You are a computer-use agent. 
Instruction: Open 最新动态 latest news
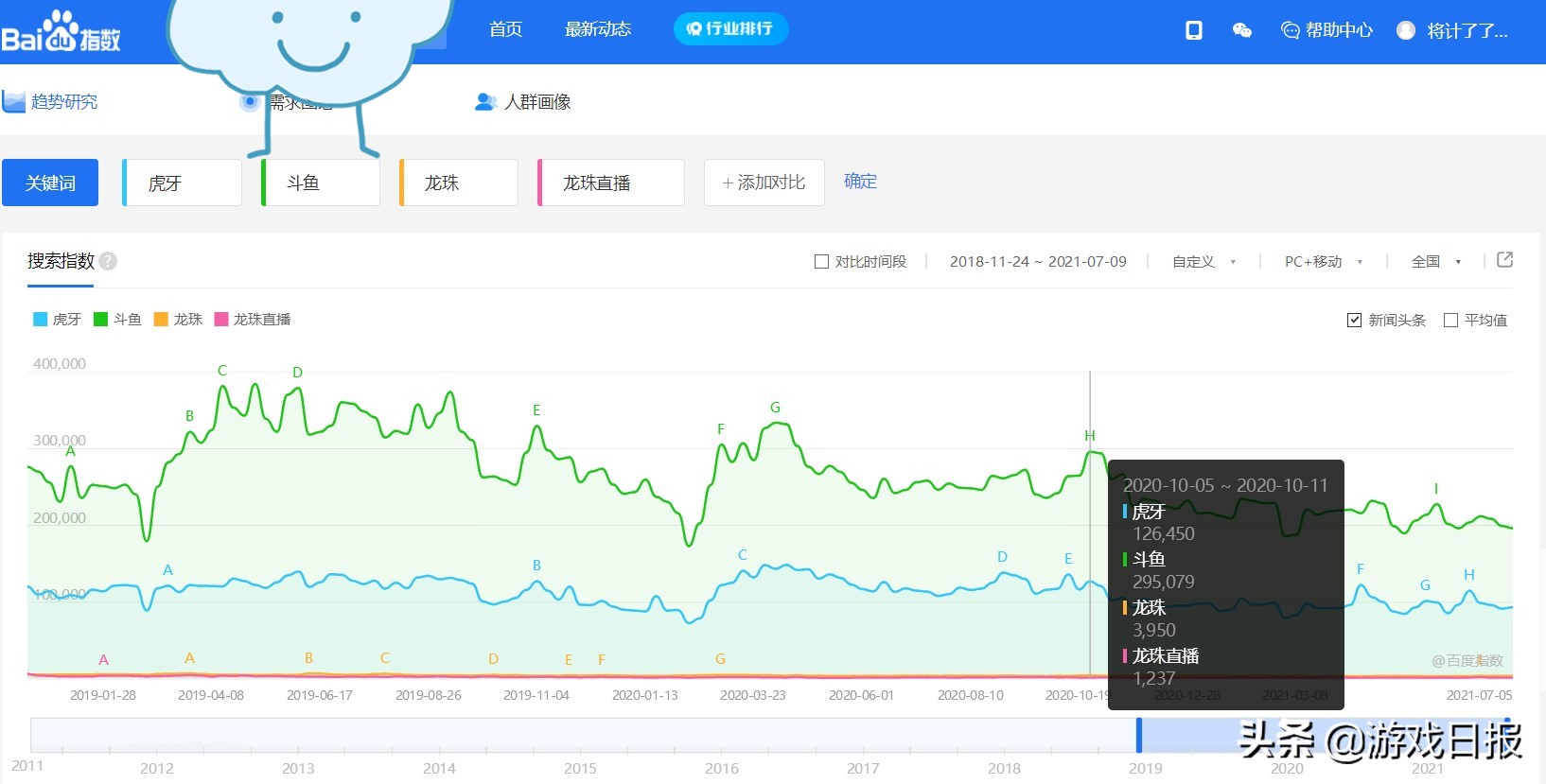pyautogui.click(x=598, y=29)
